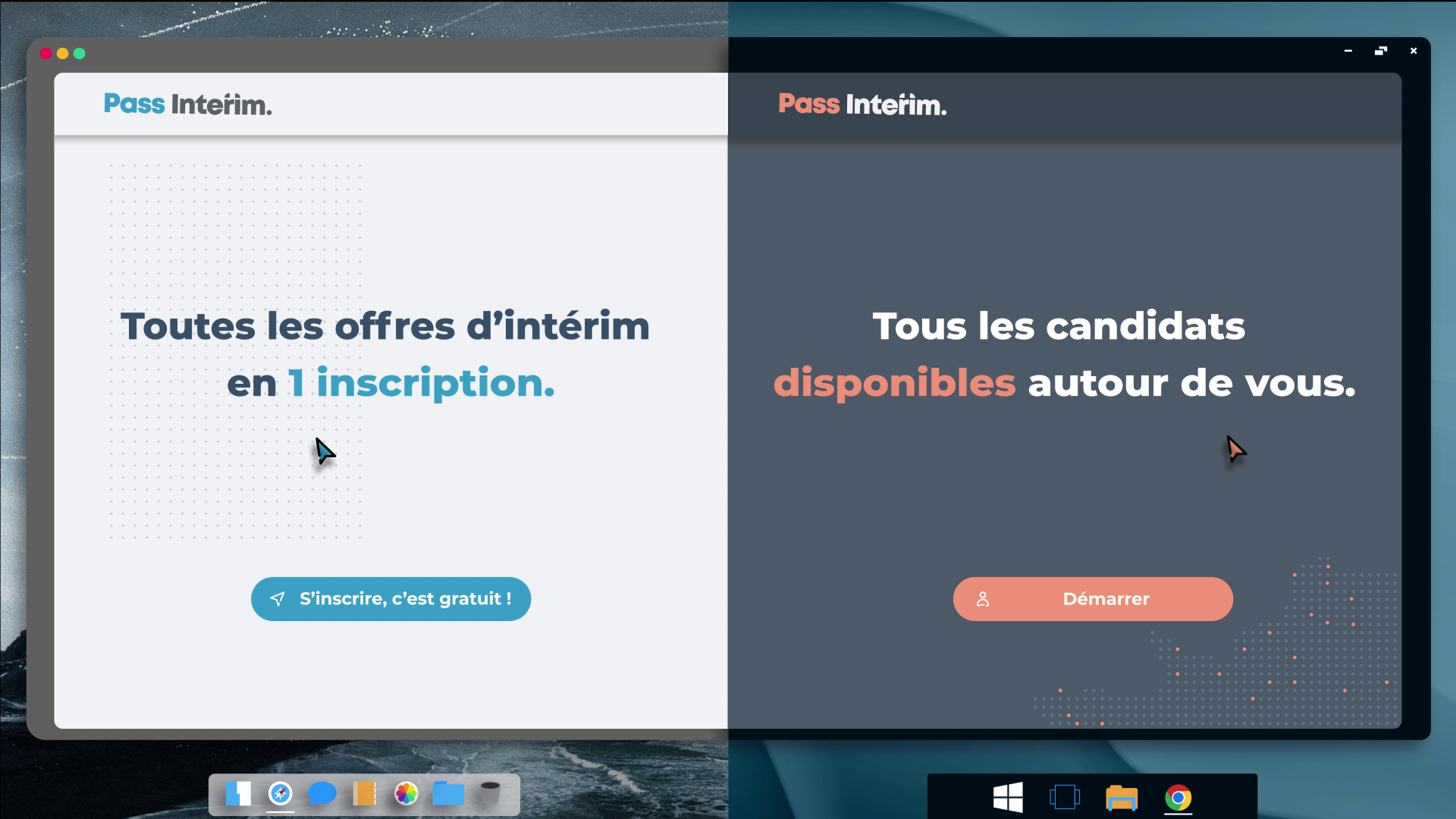
Task: Click the text autour de vous.
Action: (1191, 383)
